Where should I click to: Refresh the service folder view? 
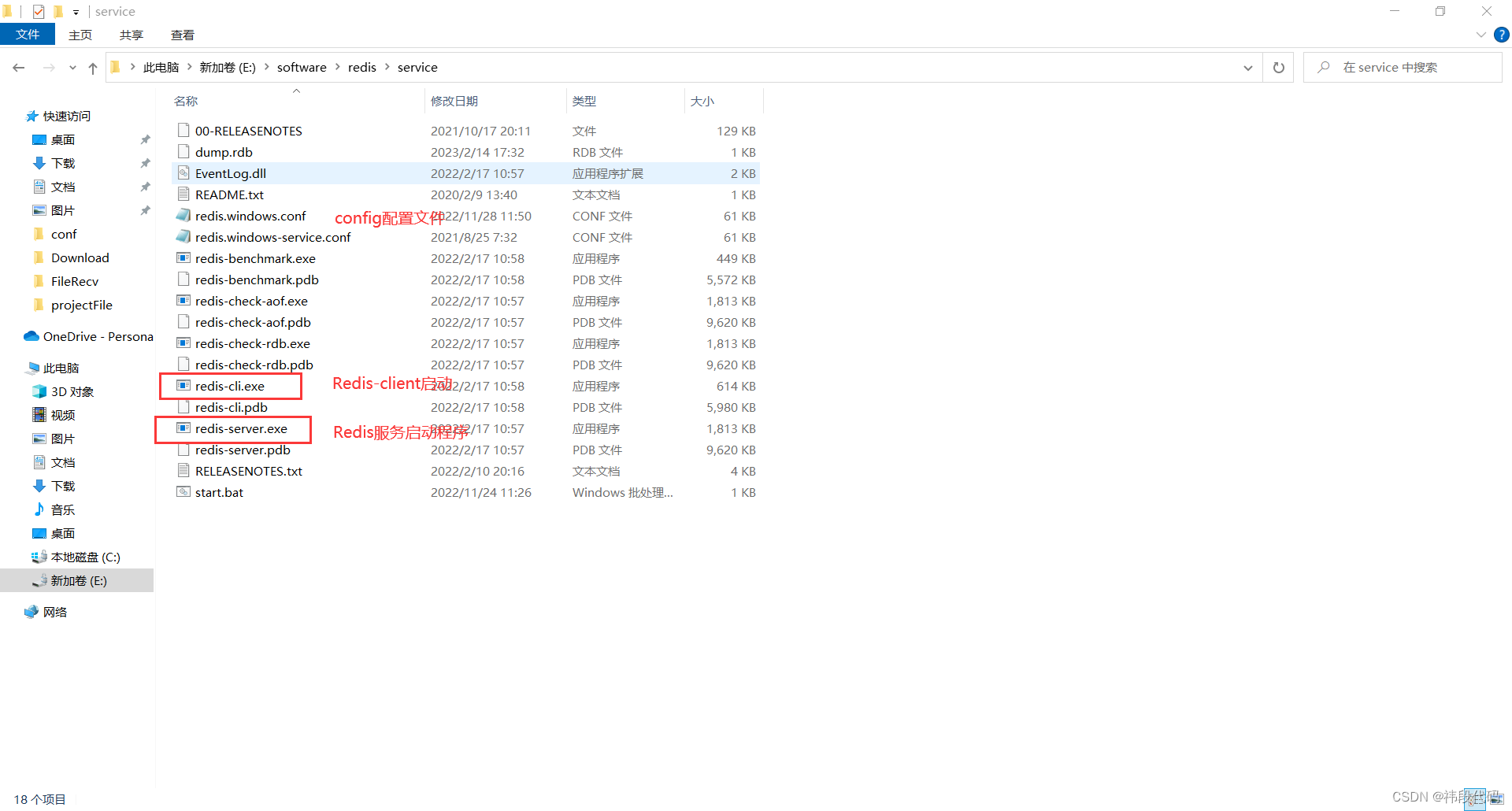pos(1279,68)
